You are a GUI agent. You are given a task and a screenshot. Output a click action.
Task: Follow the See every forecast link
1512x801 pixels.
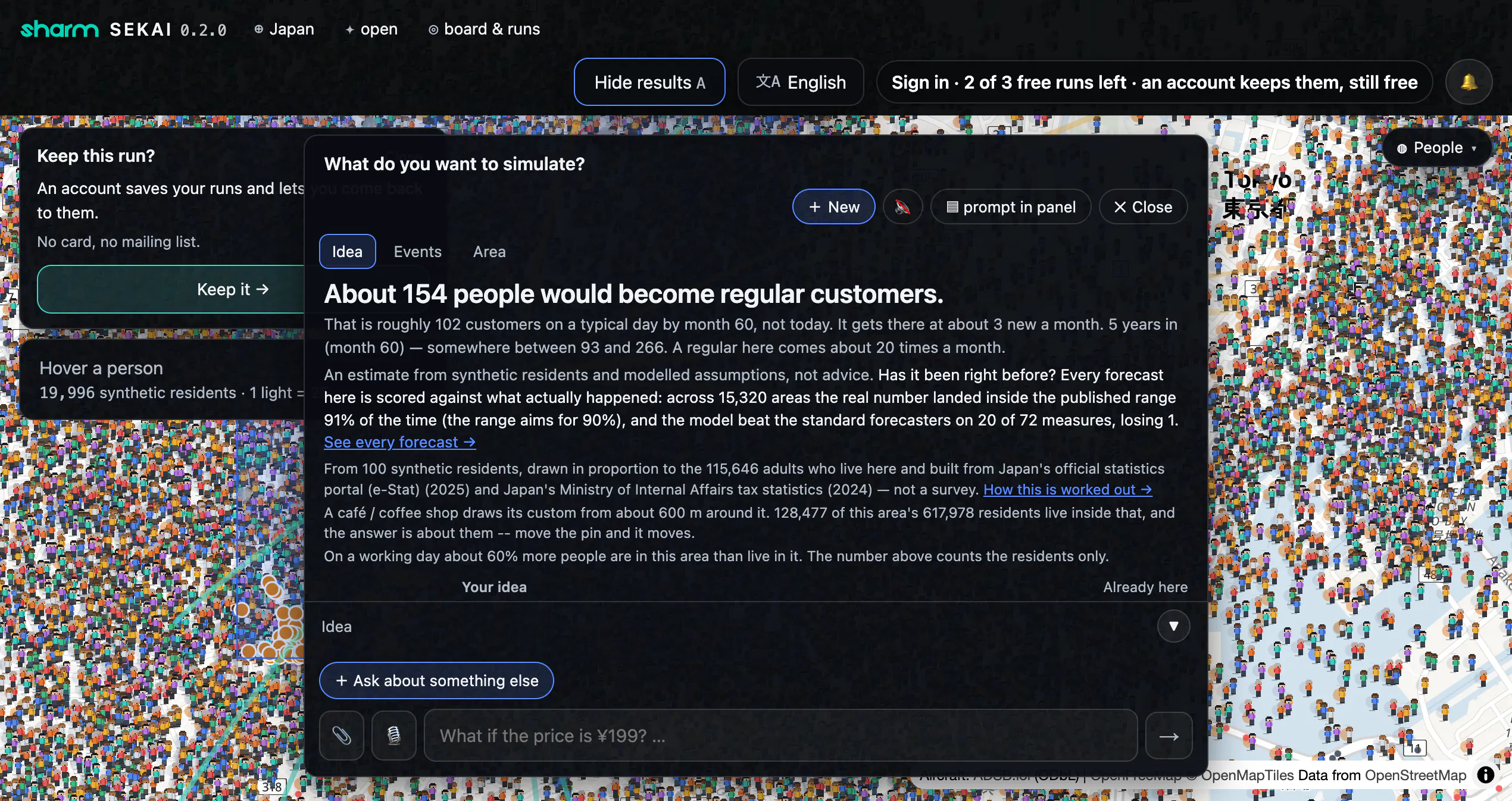tap(399, 442)
